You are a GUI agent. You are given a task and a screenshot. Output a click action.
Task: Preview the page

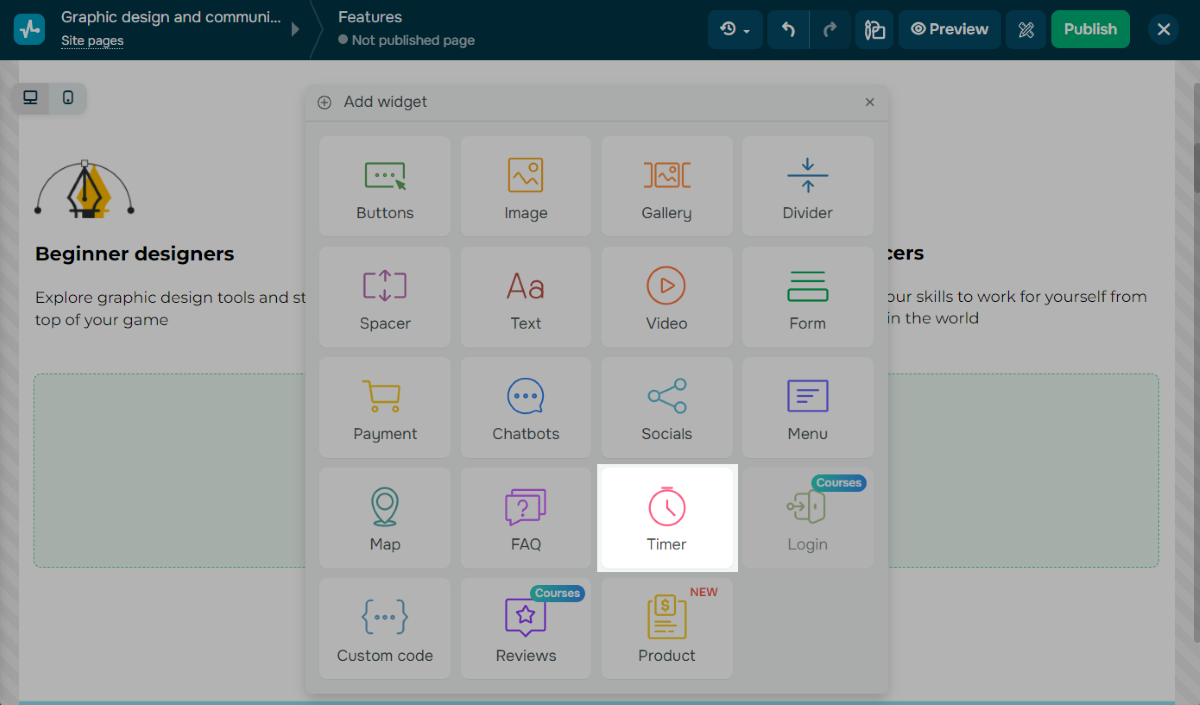tap(950, 30)
